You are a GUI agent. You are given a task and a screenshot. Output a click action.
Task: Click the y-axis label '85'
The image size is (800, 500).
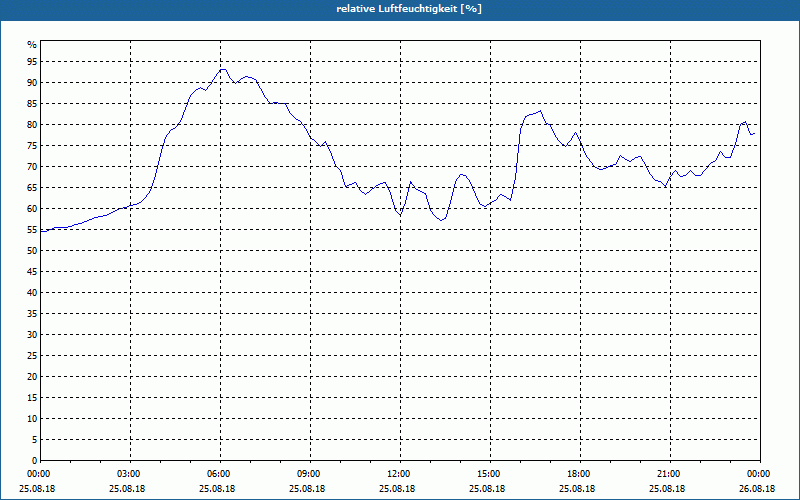coord(32,104)
